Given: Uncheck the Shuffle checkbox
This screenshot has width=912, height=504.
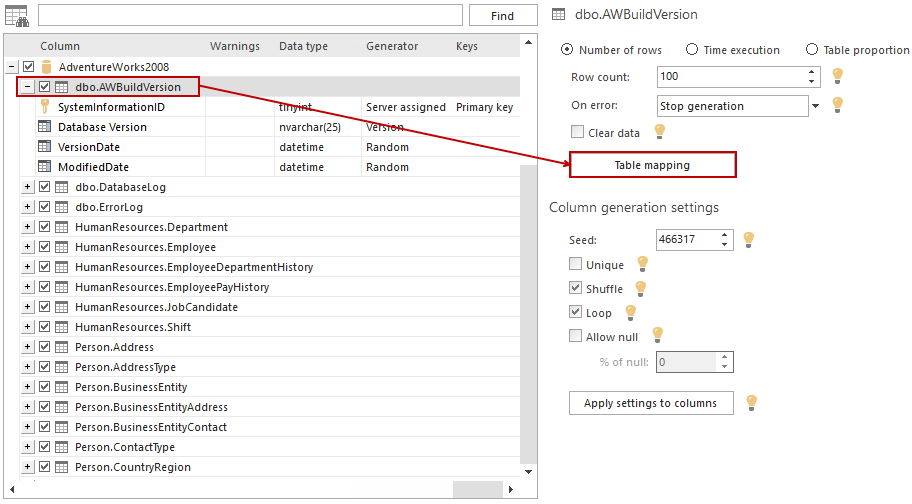Looking at the screenshot, I should (x=575, y=288).
